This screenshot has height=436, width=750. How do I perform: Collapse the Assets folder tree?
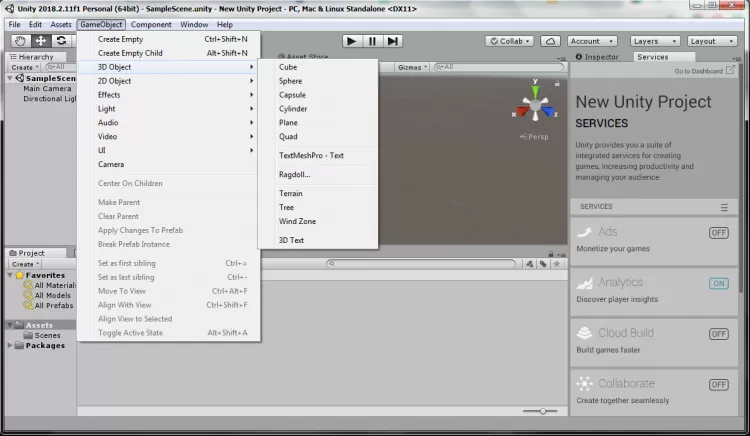[x=10, y=325]
